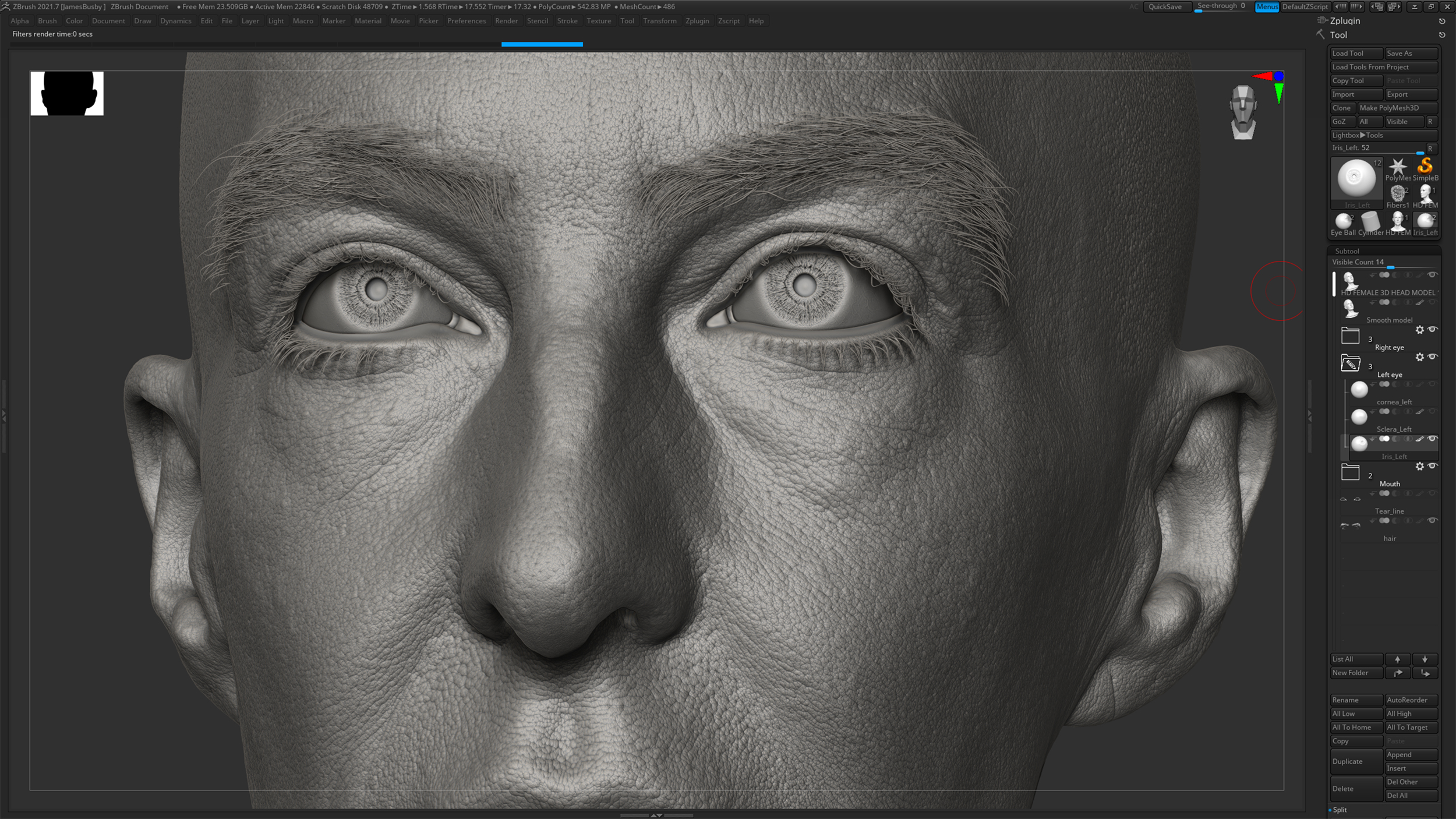The image size is (1456, 819).
Task: Hide the hair subtool via its eye icon
Action: 1433,520
